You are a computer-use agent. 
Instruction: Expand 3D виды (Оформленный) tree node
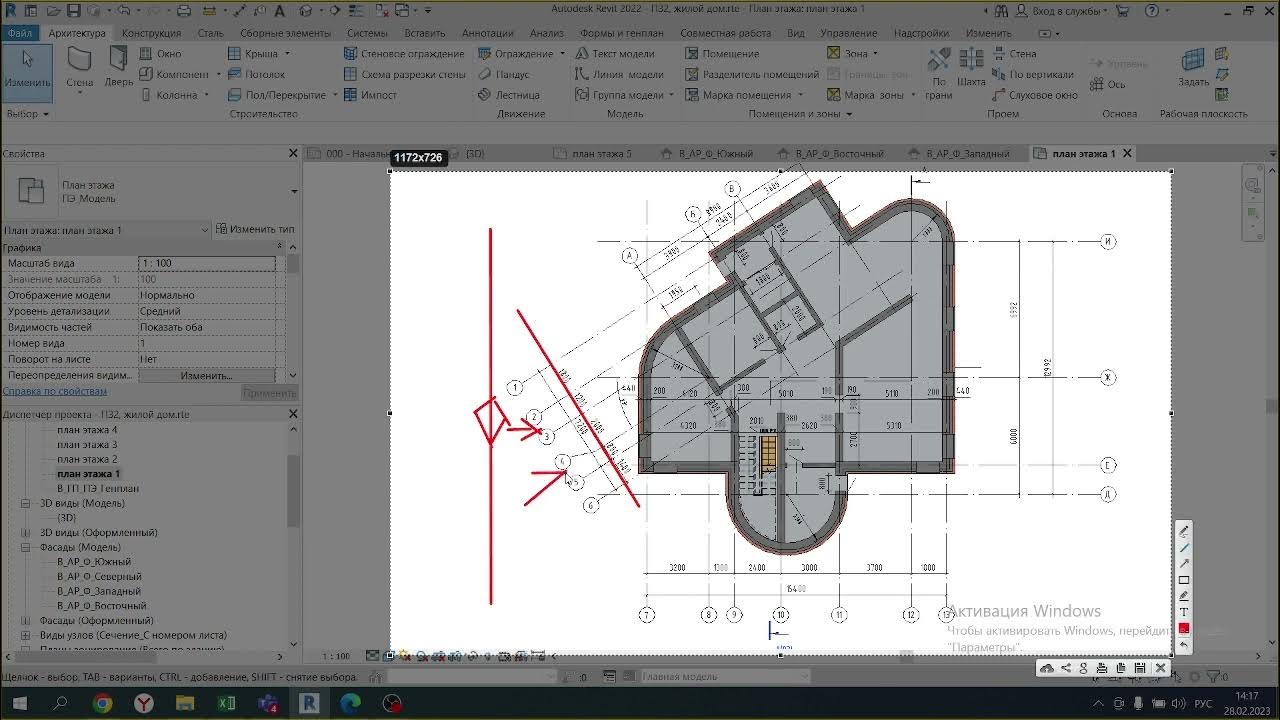(x=26, y=533)
